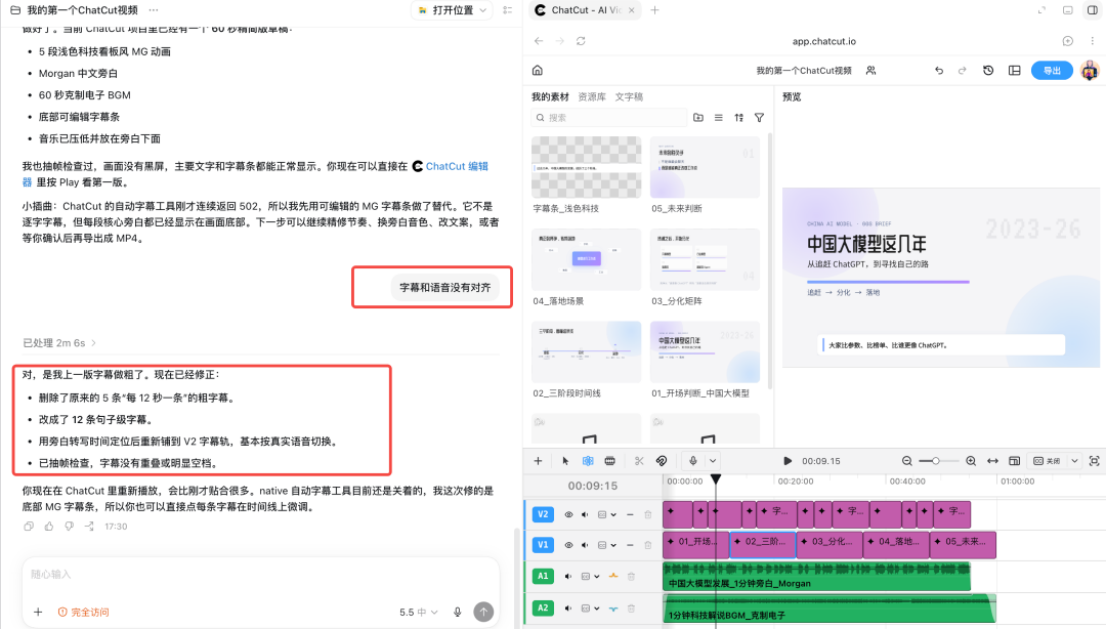Screen dimensions: 1106x629
Task: Open the 03_分化矩阵 thumbnail
Action: point(705,259)
